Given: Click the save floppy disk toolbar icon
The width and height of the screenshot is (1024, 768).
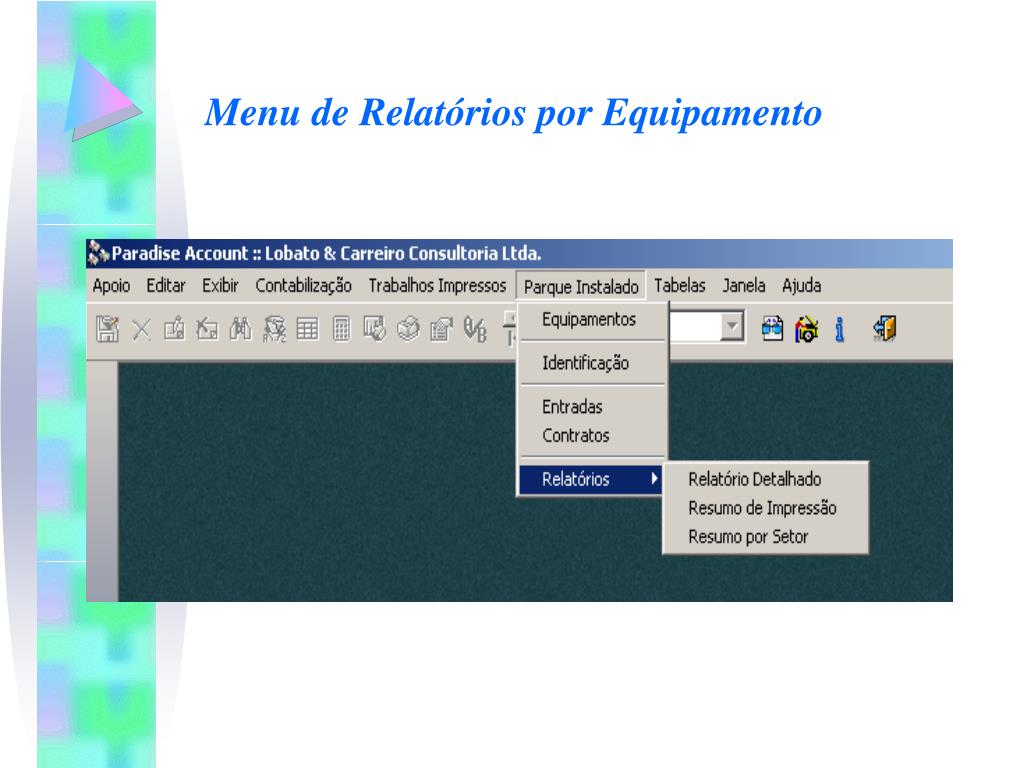Looking at the screenshot, I should point(107,329).
